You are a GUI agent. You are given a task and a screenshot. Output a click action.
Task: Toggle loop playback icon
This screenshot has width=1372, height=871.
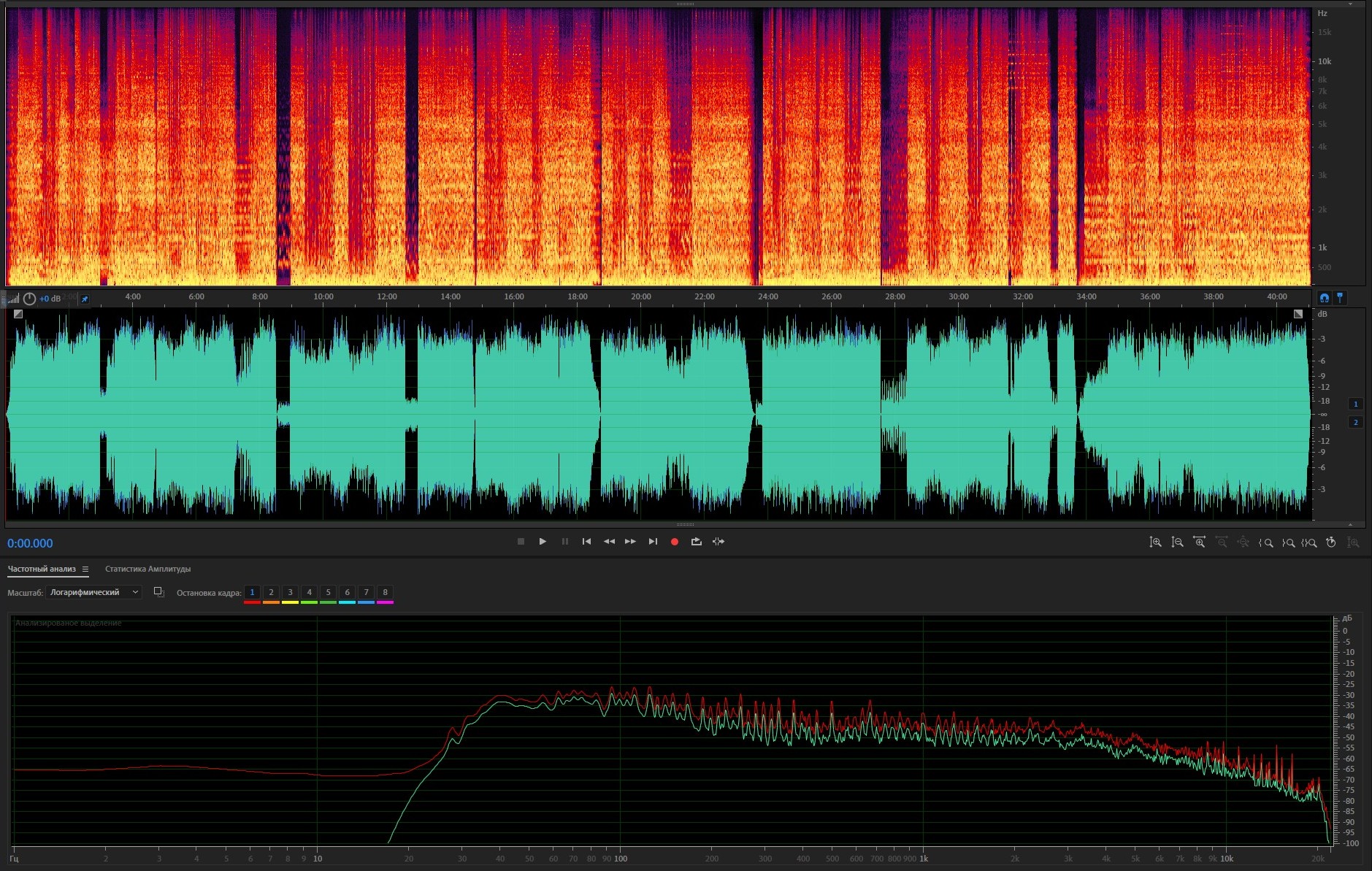[x=696, y=542]
